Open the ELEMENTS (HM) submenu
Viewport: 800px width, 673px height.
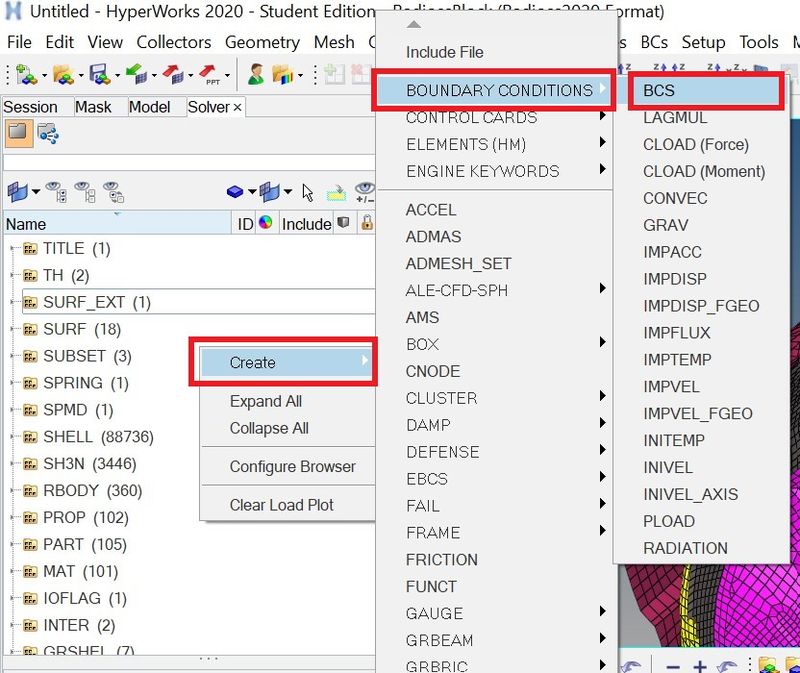click(482, 144)
